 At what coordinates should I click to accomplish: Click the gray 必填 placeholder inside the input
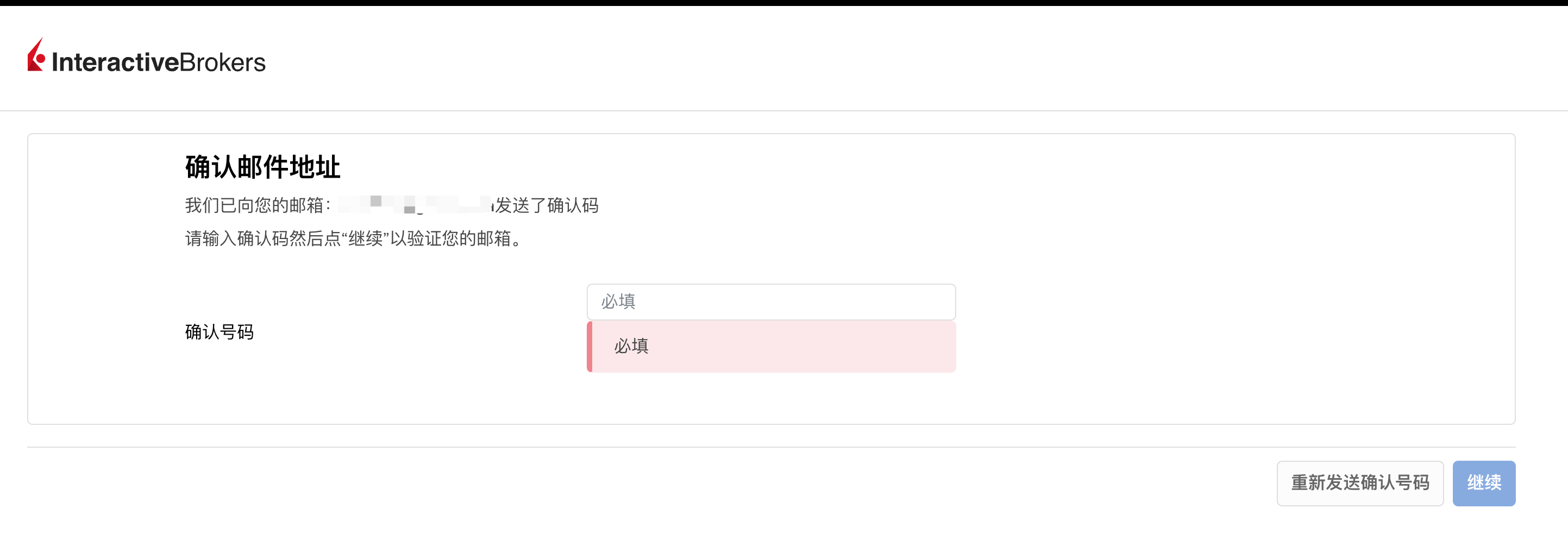point(618,301)
